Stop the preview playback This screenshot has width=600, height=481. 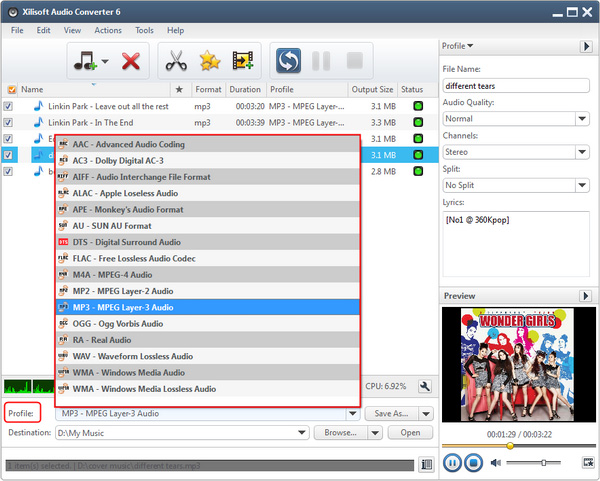474,462
